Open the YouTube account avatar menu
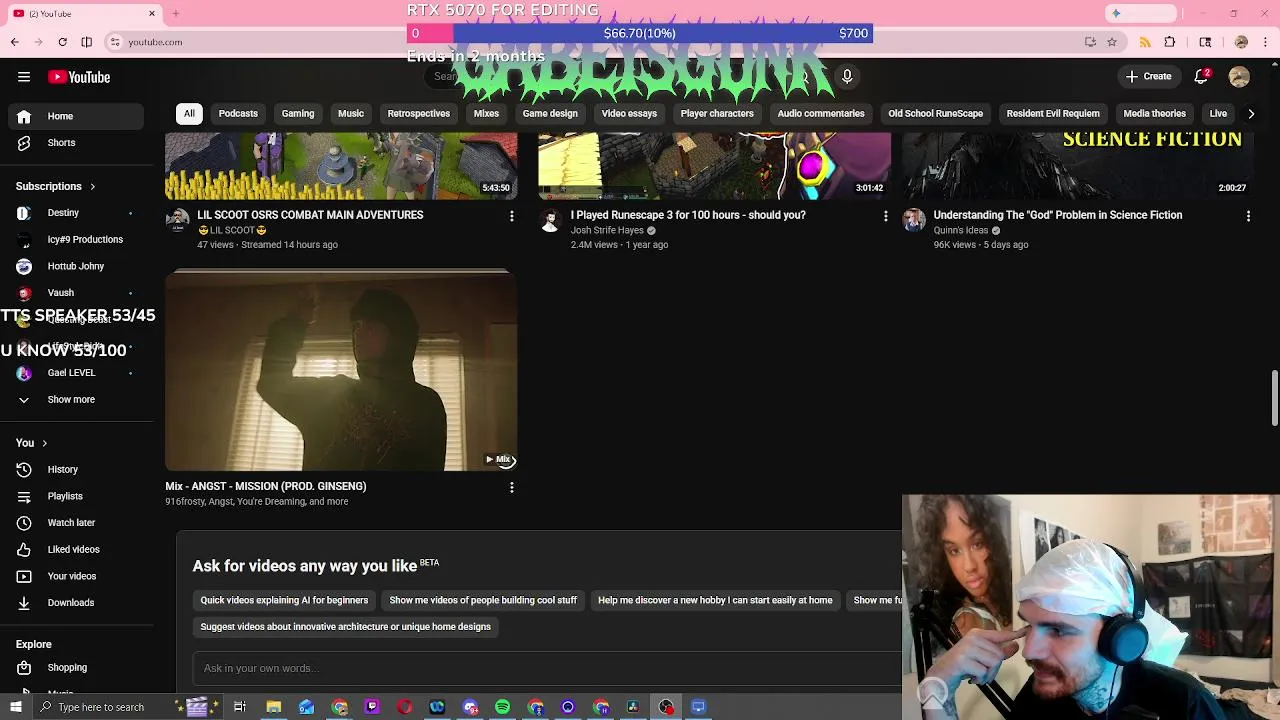Image resolution: width=1280 pixels, height=720 pixels. 1239,76
